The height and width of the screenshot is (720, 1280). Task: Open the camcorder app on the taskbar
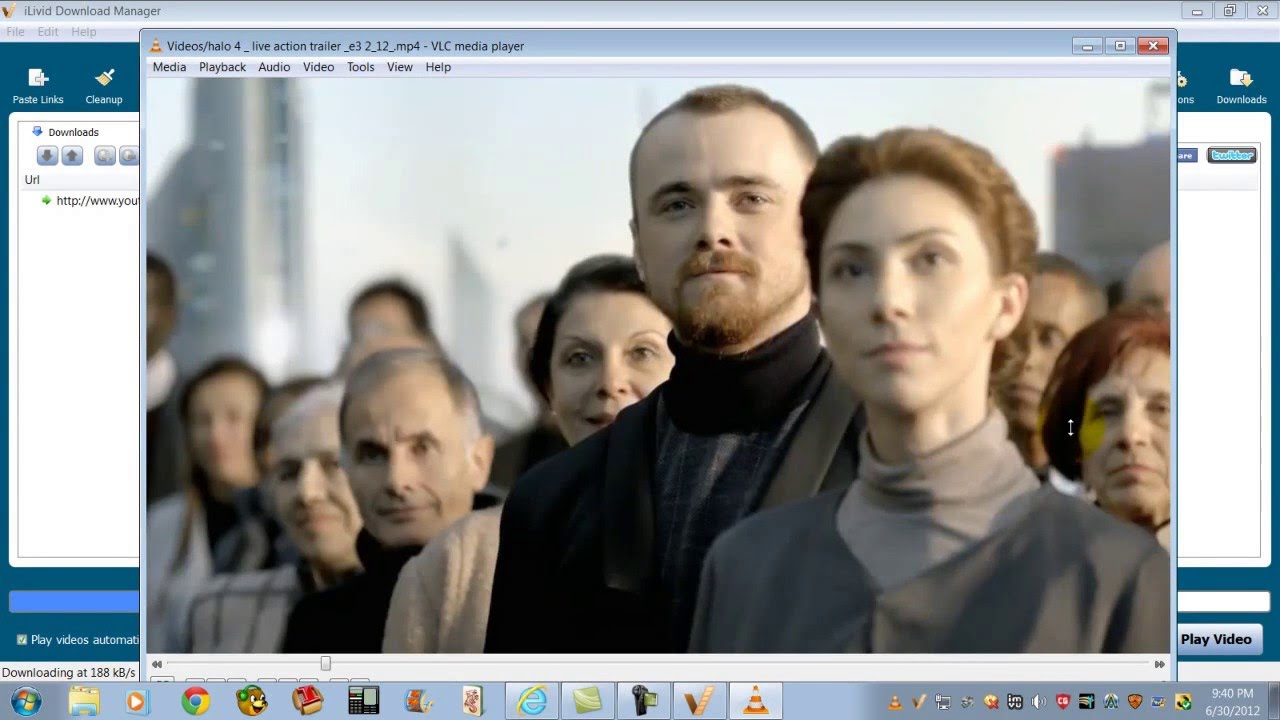coord(643,701)
